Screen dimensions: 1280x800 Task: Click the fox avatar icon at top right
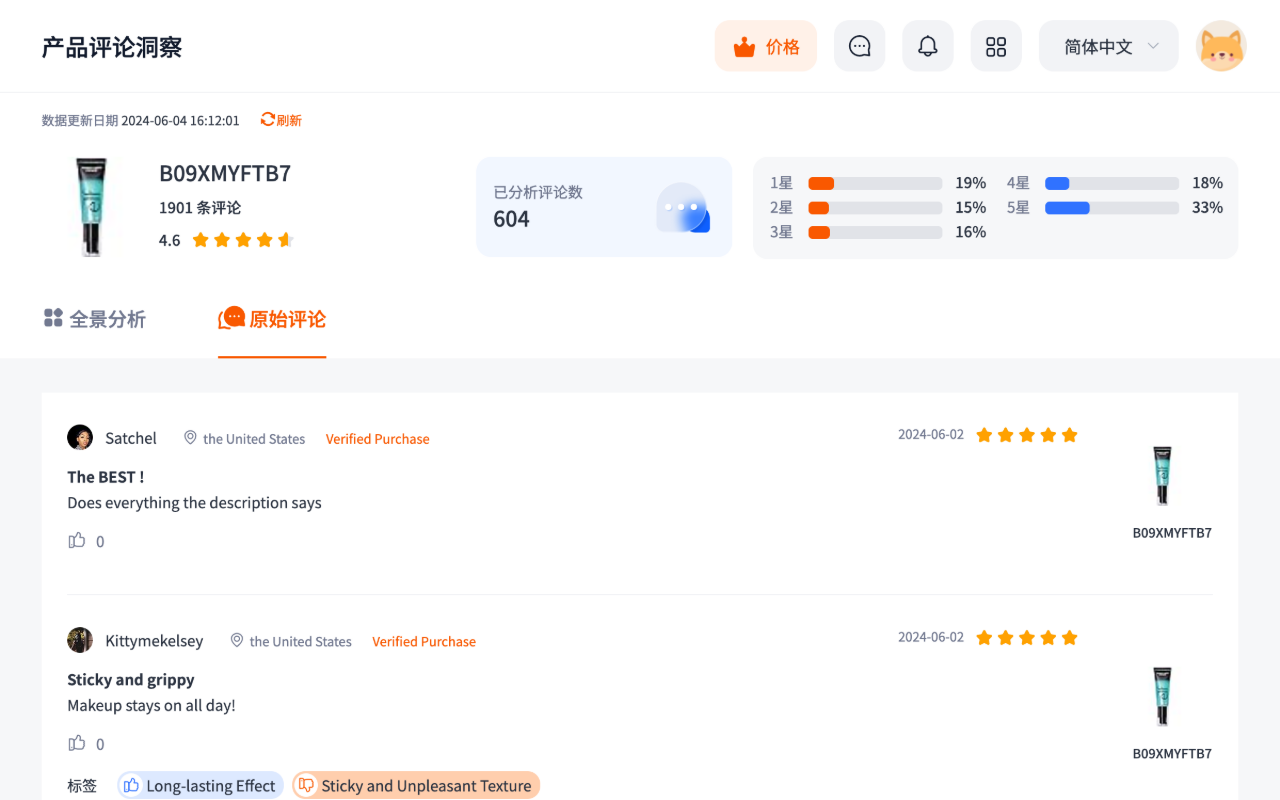(1221, 45)
